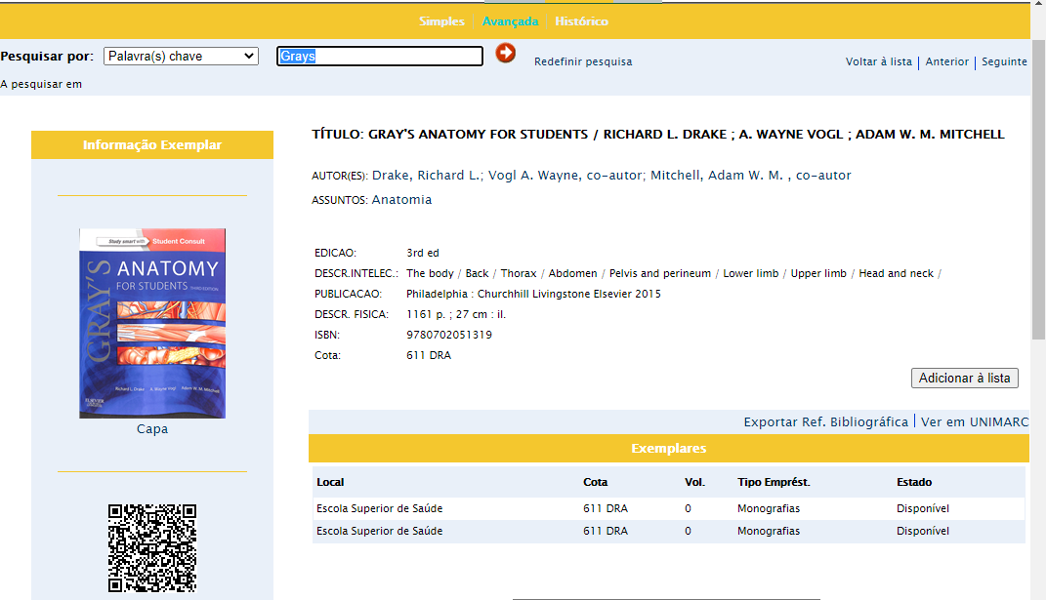Click the Capa link under cover
The width and height of the screenshot is (1046, 600).
click(x=152, y=429)
